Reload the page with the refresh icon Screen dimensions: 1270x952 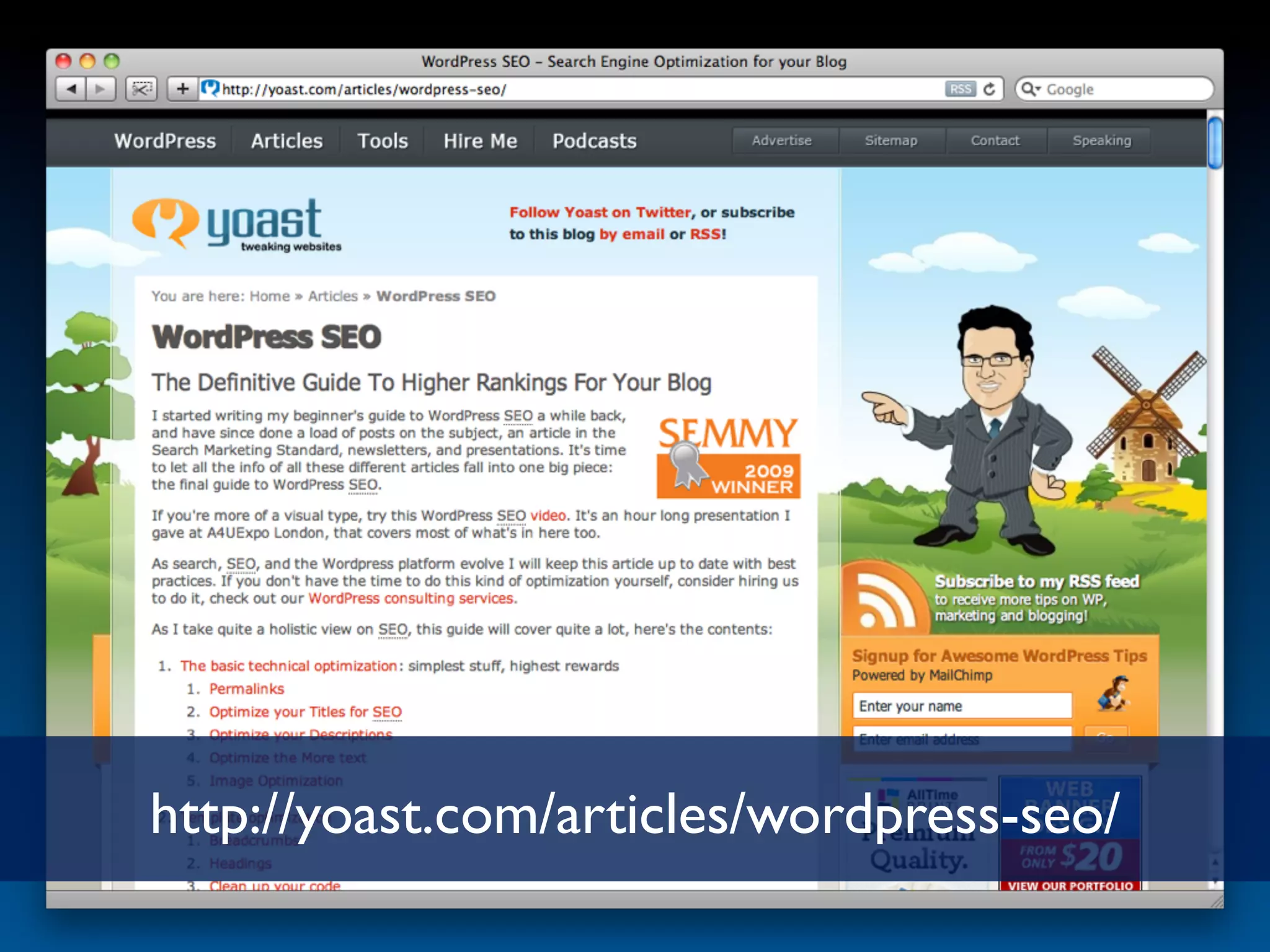[x=990, y=89]
